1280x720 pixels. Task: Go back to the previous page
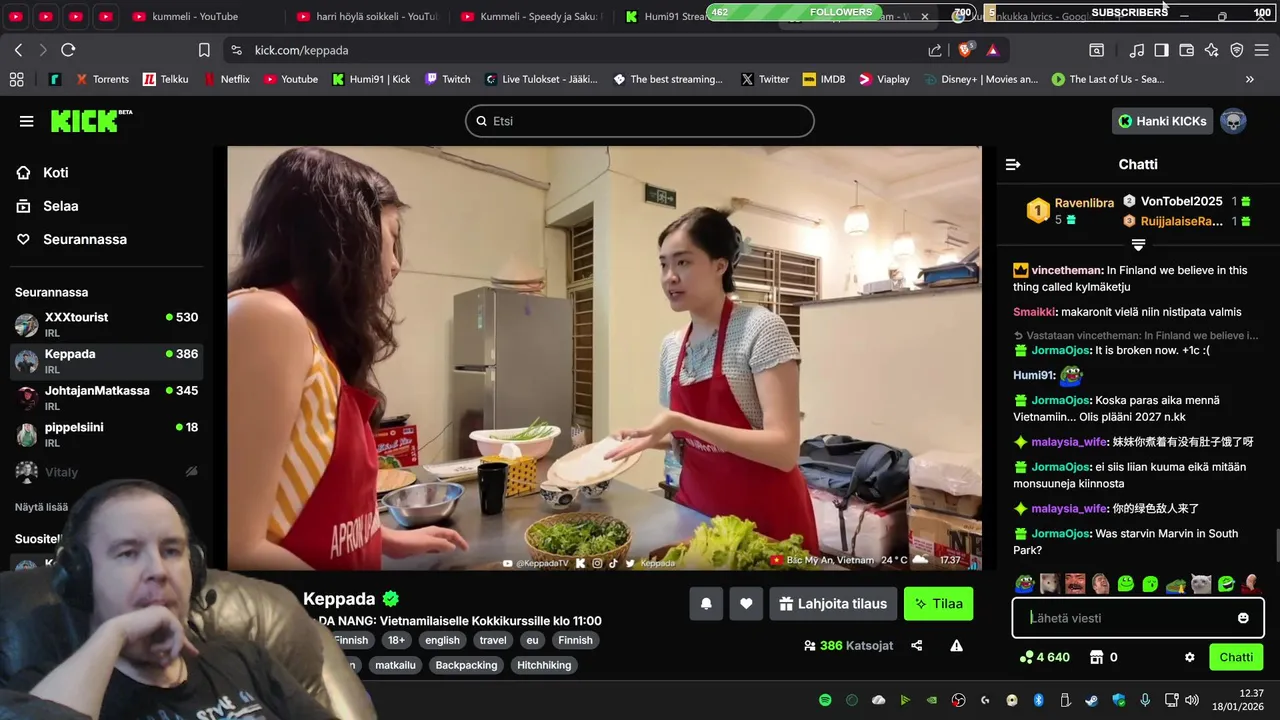click(x=18, y=50)
